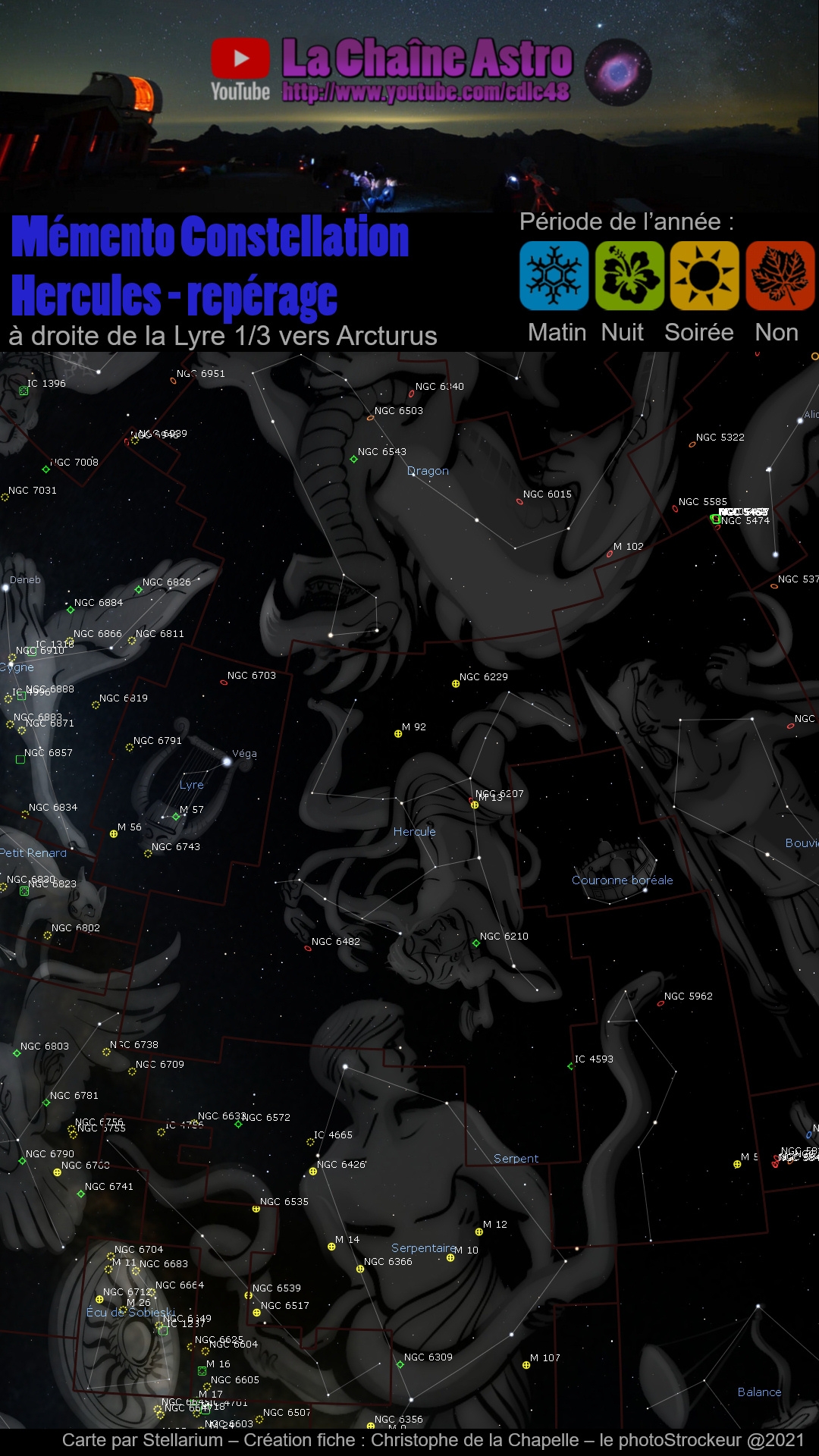Click the Petit Renard label
Screen dimensions: 819x1456
click(x=33, y=853)
